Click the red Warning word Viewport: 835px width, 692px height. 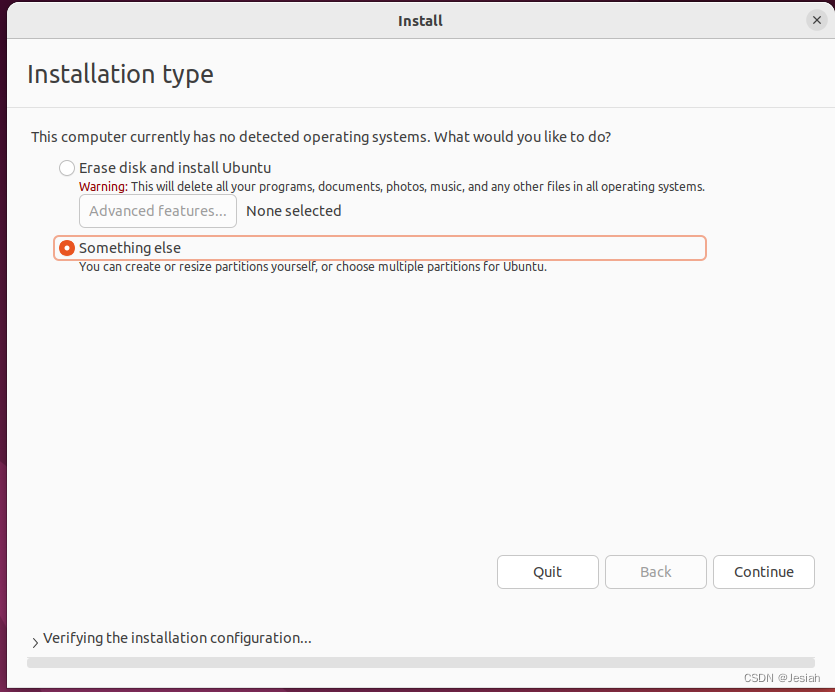103,187
